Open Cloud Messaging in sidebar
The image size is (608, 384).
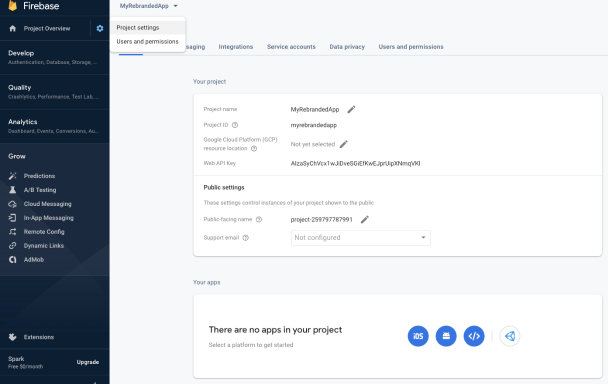[47, 204]
